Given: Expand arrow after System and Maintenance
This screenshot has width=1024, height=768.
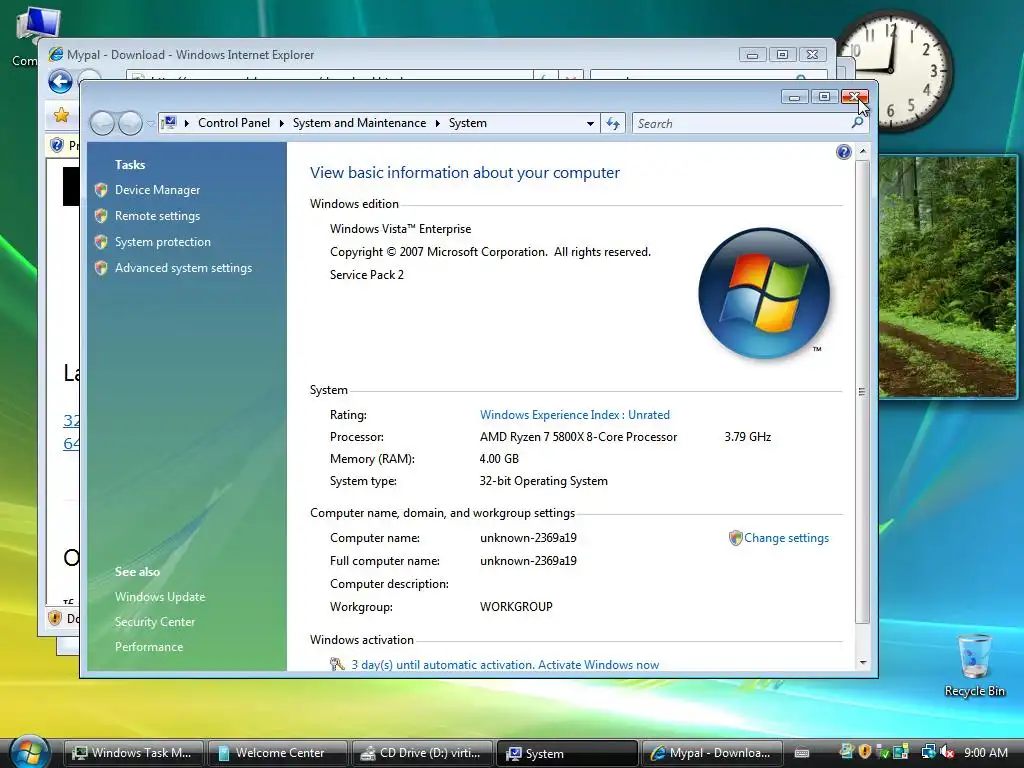Looking at the screenshot, I should 438,123.
